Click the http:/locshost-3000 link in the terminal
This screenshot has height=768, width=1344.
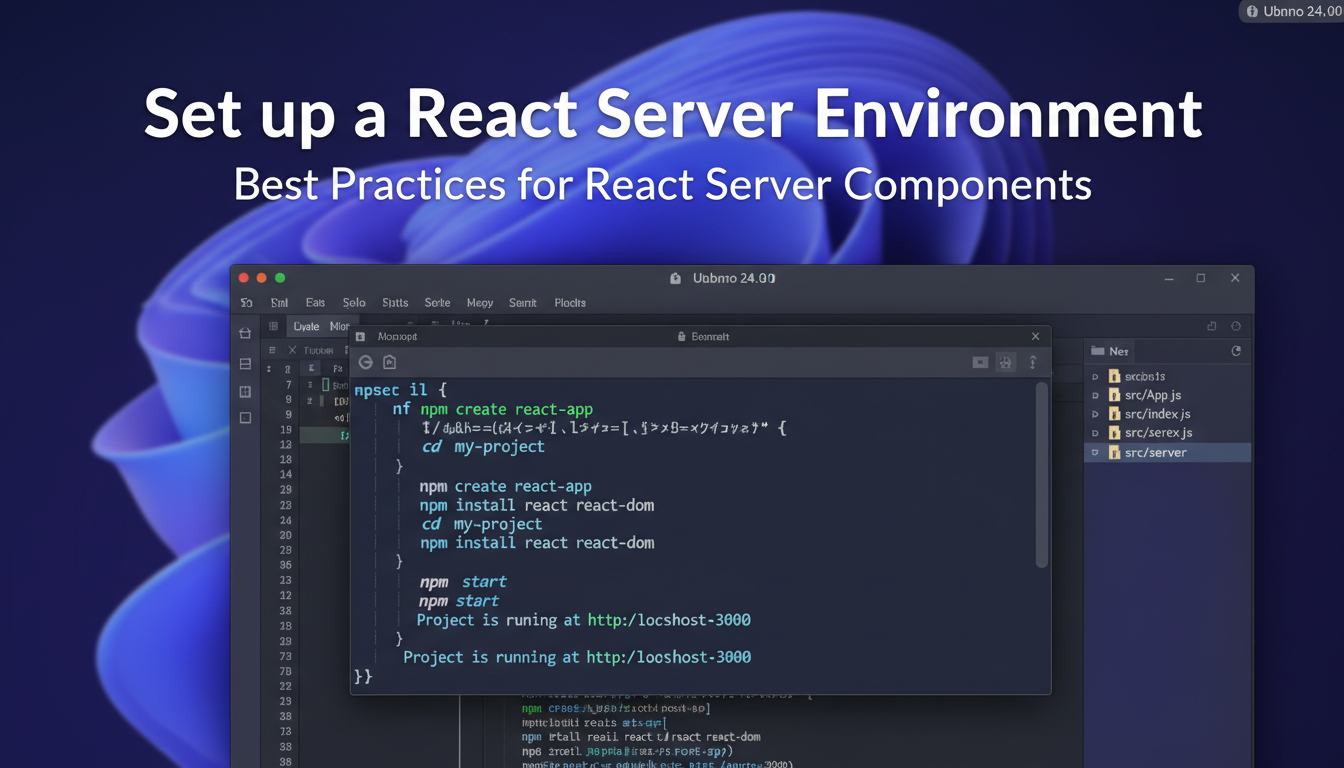(669, 620)
